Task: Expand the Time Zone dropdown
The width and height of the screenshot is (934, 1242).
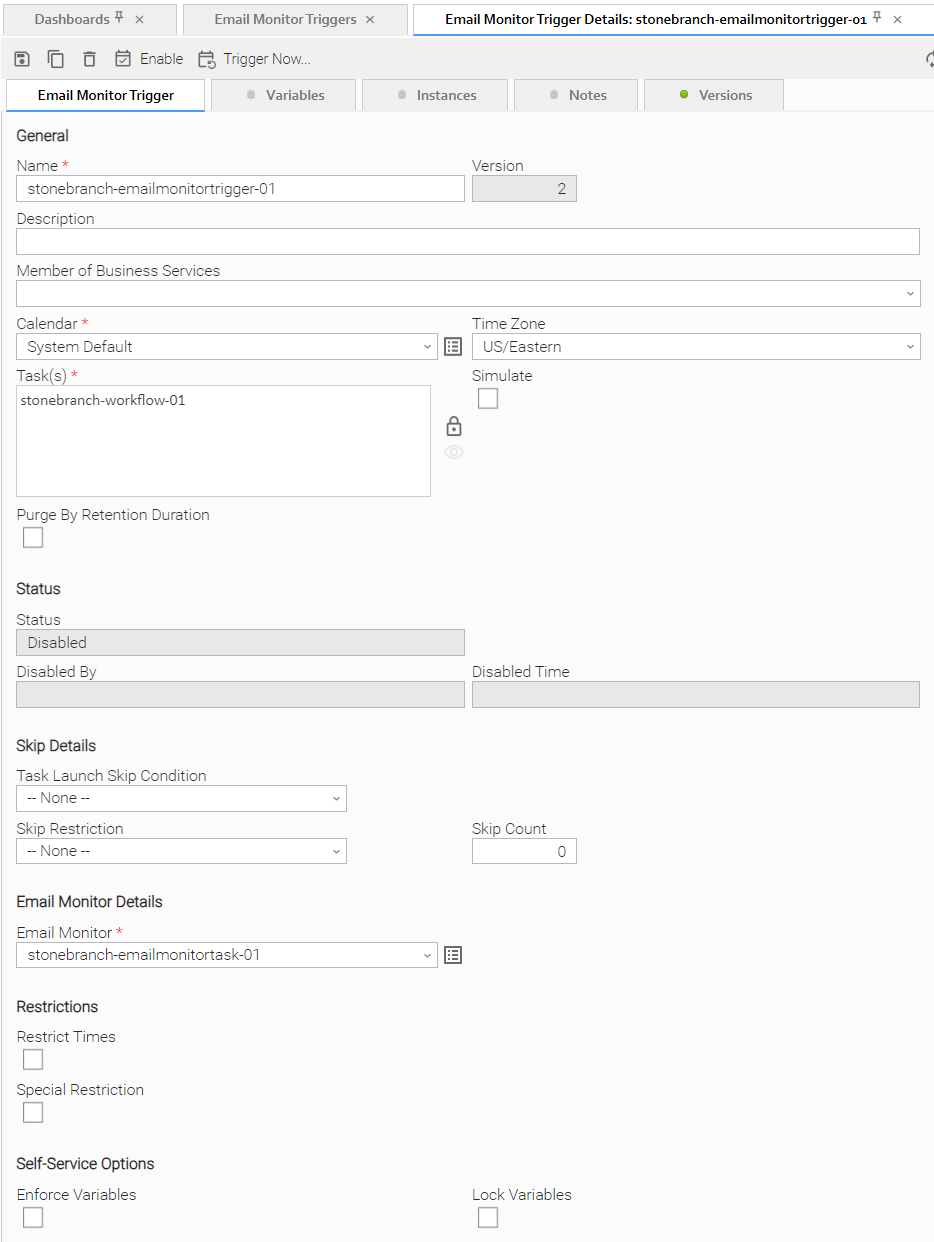Action: coord(695,347)
